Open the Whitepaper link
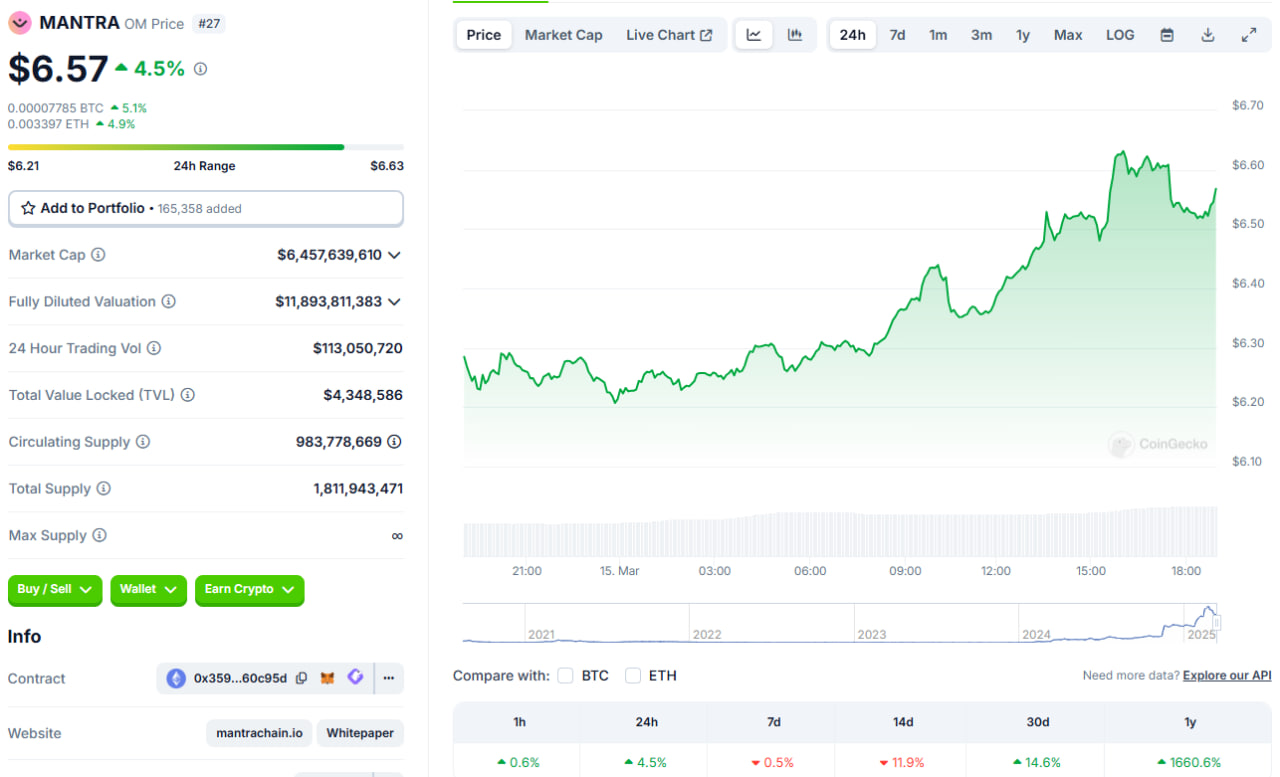The image size is (1280, 777). pos(360,733)
